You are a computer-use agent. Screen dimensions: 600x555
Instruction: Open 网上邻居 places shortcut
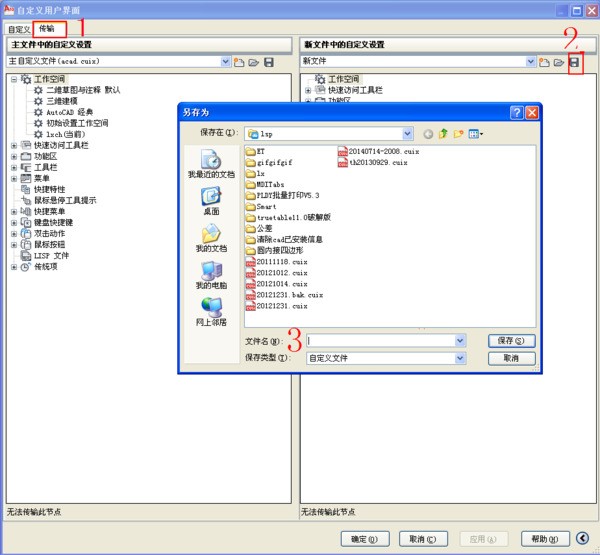(211, 312)
